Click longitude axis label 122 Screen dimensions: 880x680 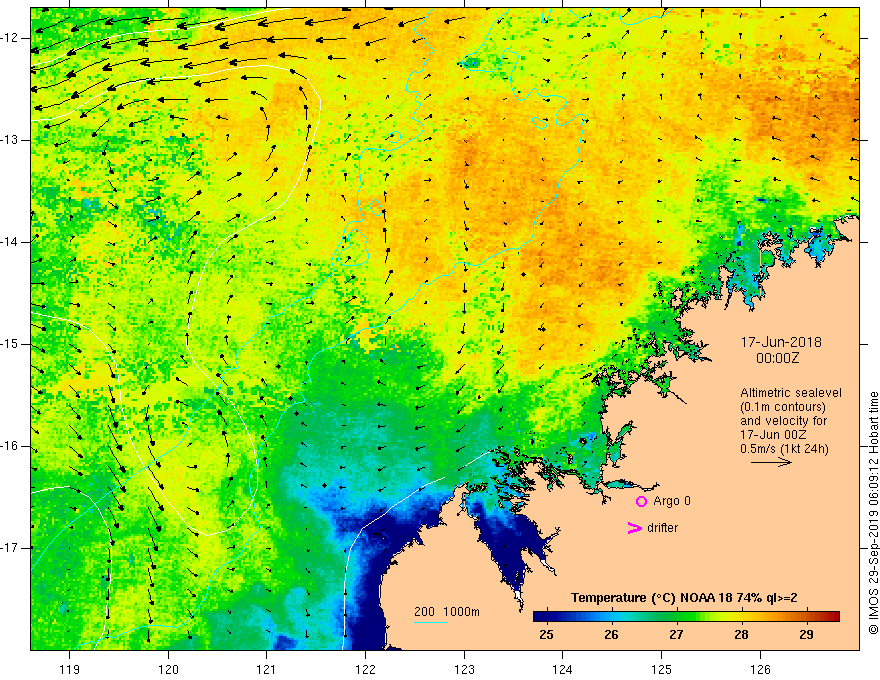pos(365,669)
